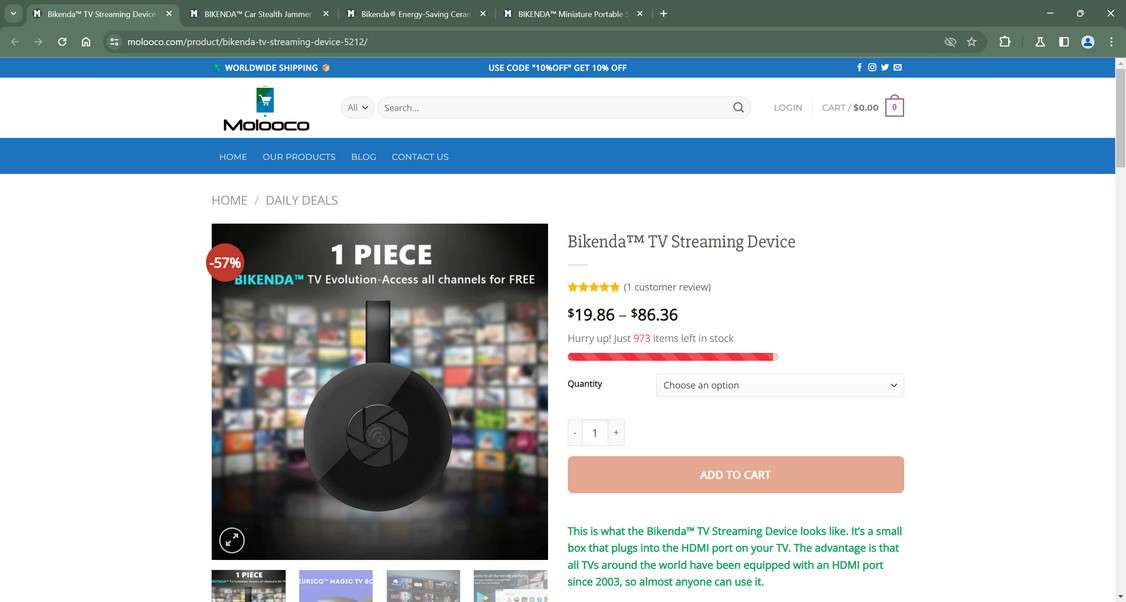Click the email envelope icon in the top bar
1126x602 pixels.
tap(898, 68)
